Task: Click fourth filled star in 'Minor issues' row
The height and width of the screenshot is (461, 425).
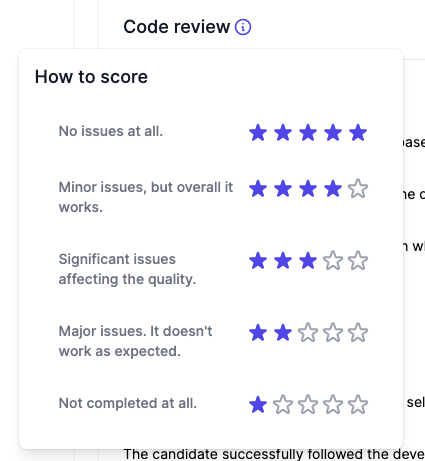Action: (333, 189)
